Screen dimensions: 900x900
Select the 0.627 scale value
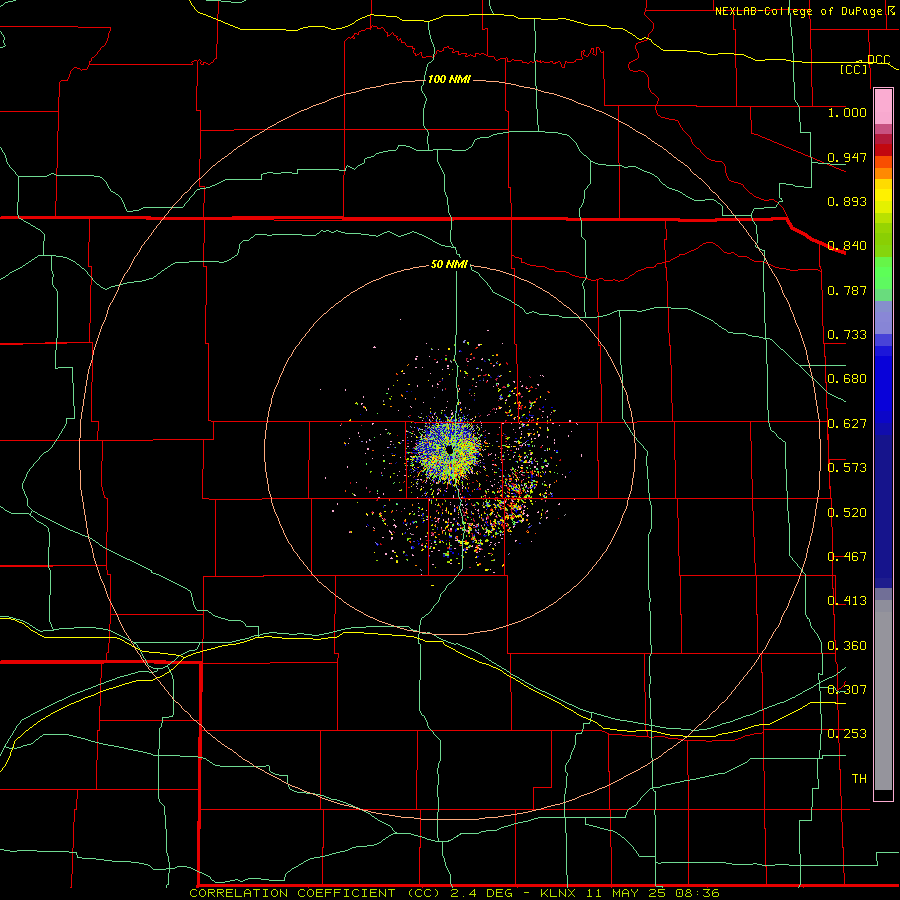click(847, 424)
